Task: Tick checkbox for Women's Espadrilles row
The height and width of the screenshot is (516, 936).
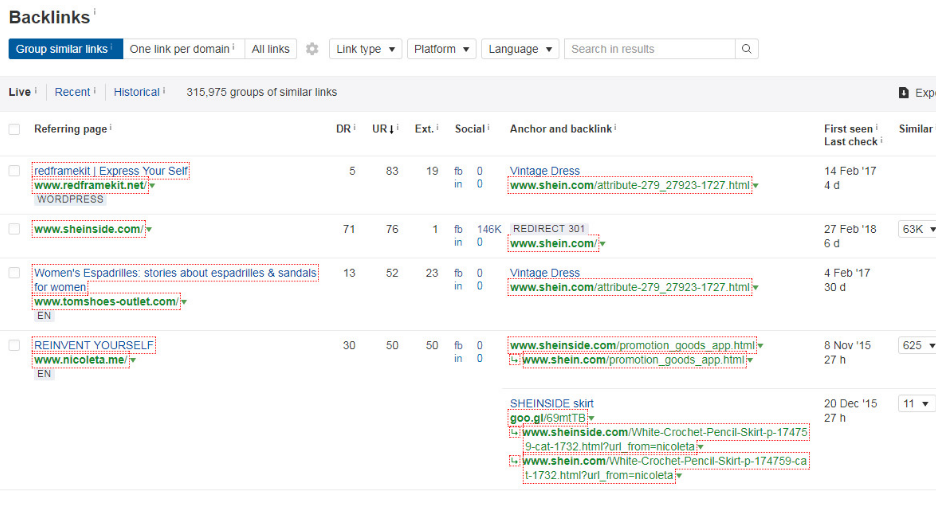Action: click(x=14, y=273)
